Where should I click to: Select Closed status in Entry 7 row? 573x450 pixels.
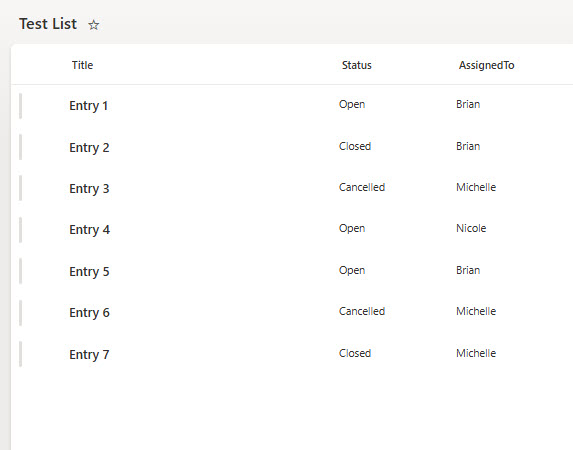coord(355,353)
